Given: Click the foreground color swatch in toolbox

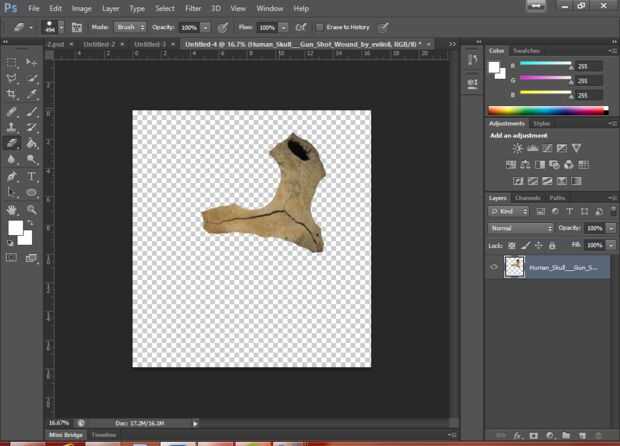Looking at the screenshot, I should (15, 228).
